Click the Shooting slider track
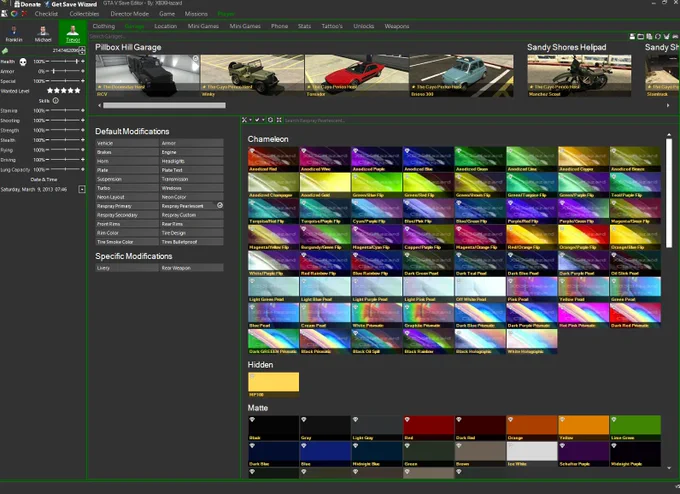This screenshot has width=680, height=494. [x=65, y=120]
